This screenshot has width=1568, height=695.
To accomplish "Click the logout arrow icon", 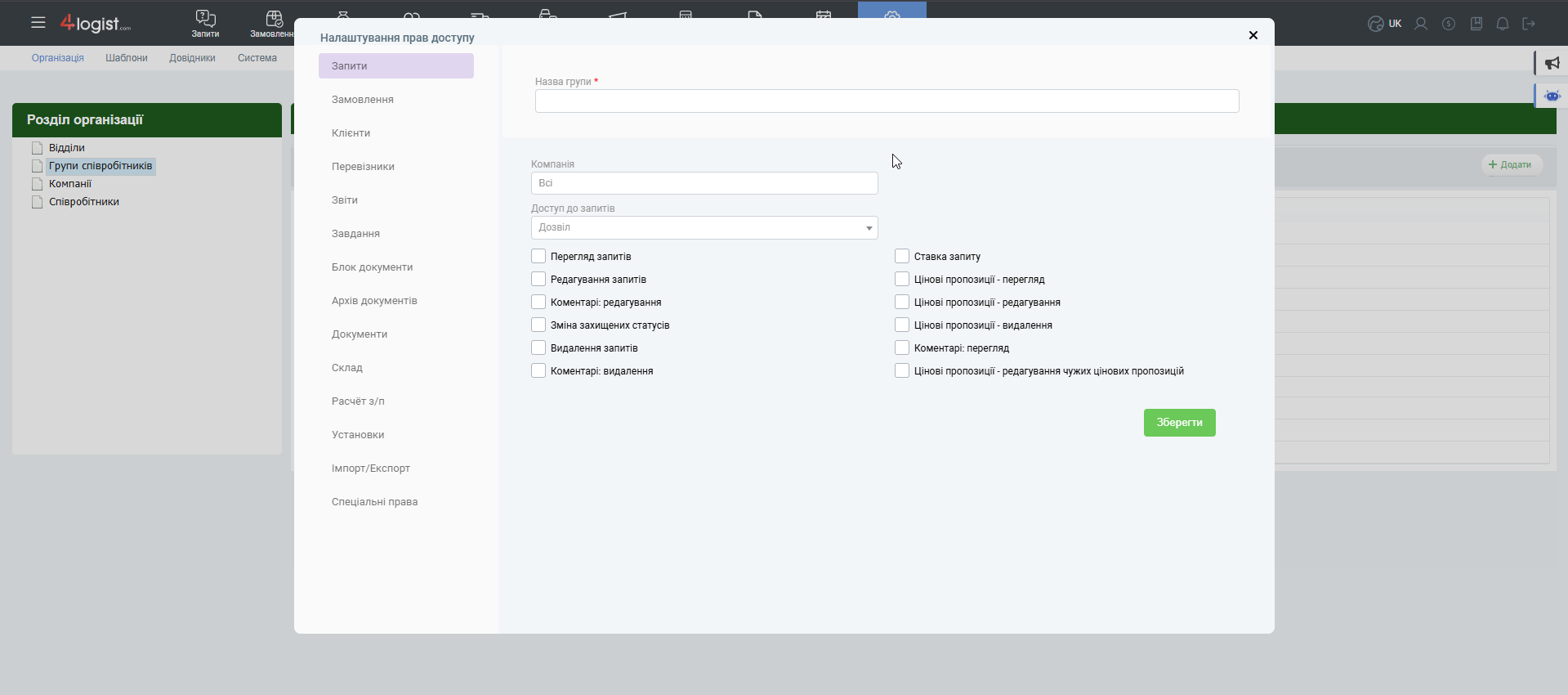I will (1529, 24).
